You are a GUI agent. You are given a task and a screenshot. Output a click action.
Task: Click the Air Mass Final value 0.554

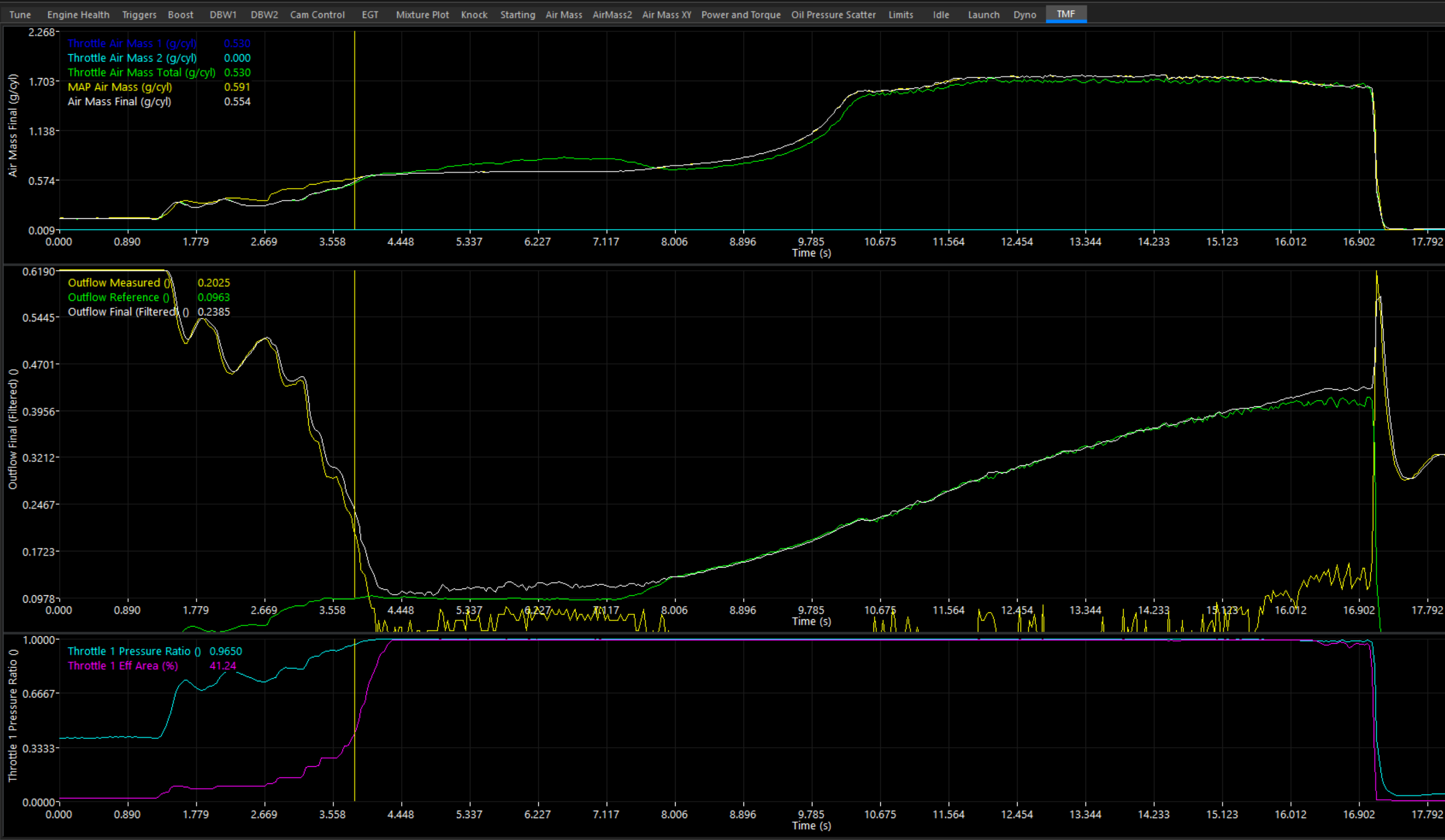pos(237,102)
